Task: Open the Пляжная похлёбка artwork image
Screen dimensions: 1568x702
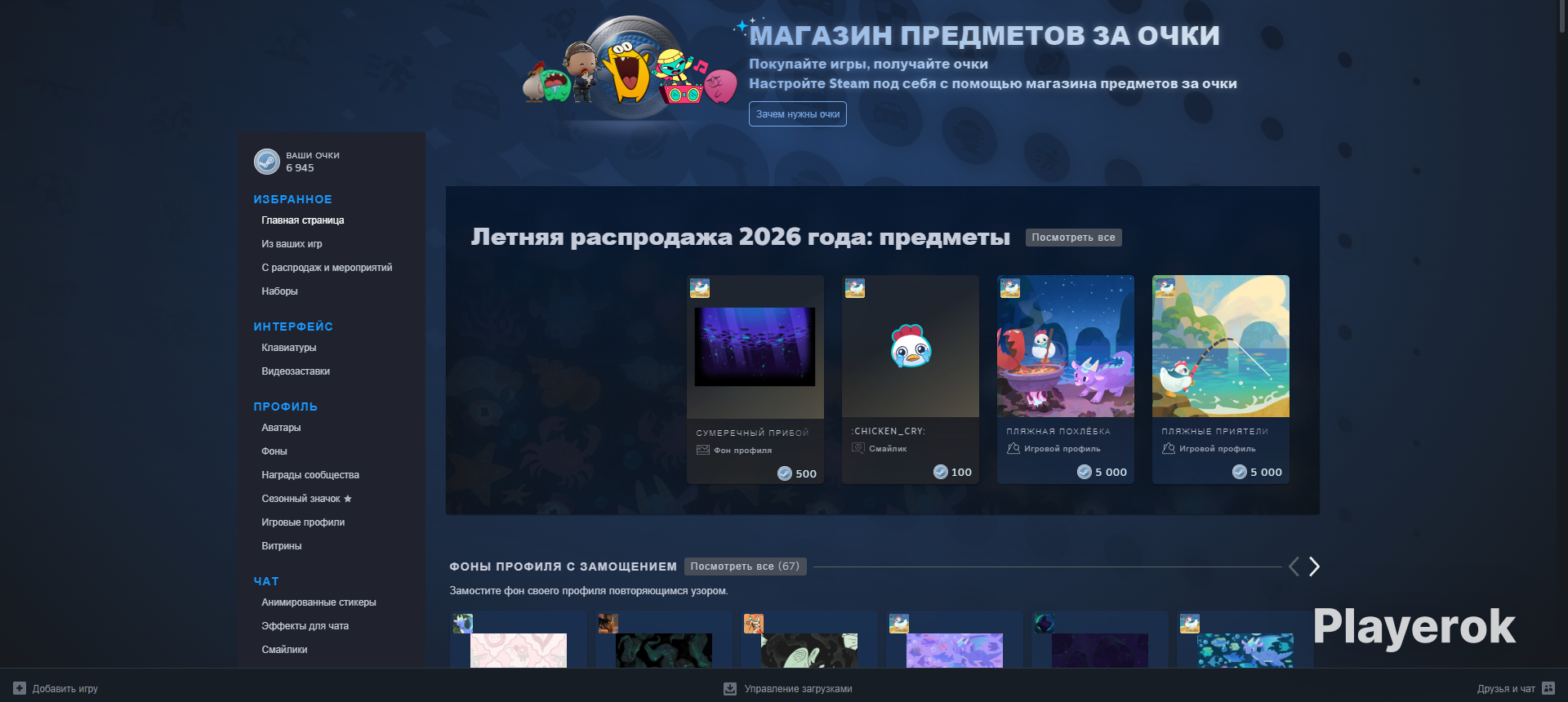Action: point(1066,346)
